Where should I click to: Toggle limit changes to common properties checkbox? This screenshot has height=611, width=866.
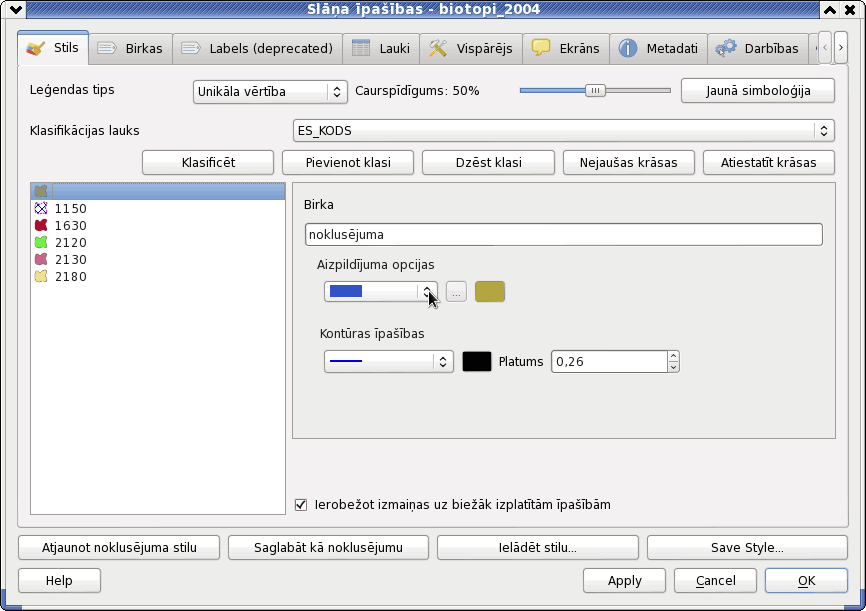pos(301,504)
